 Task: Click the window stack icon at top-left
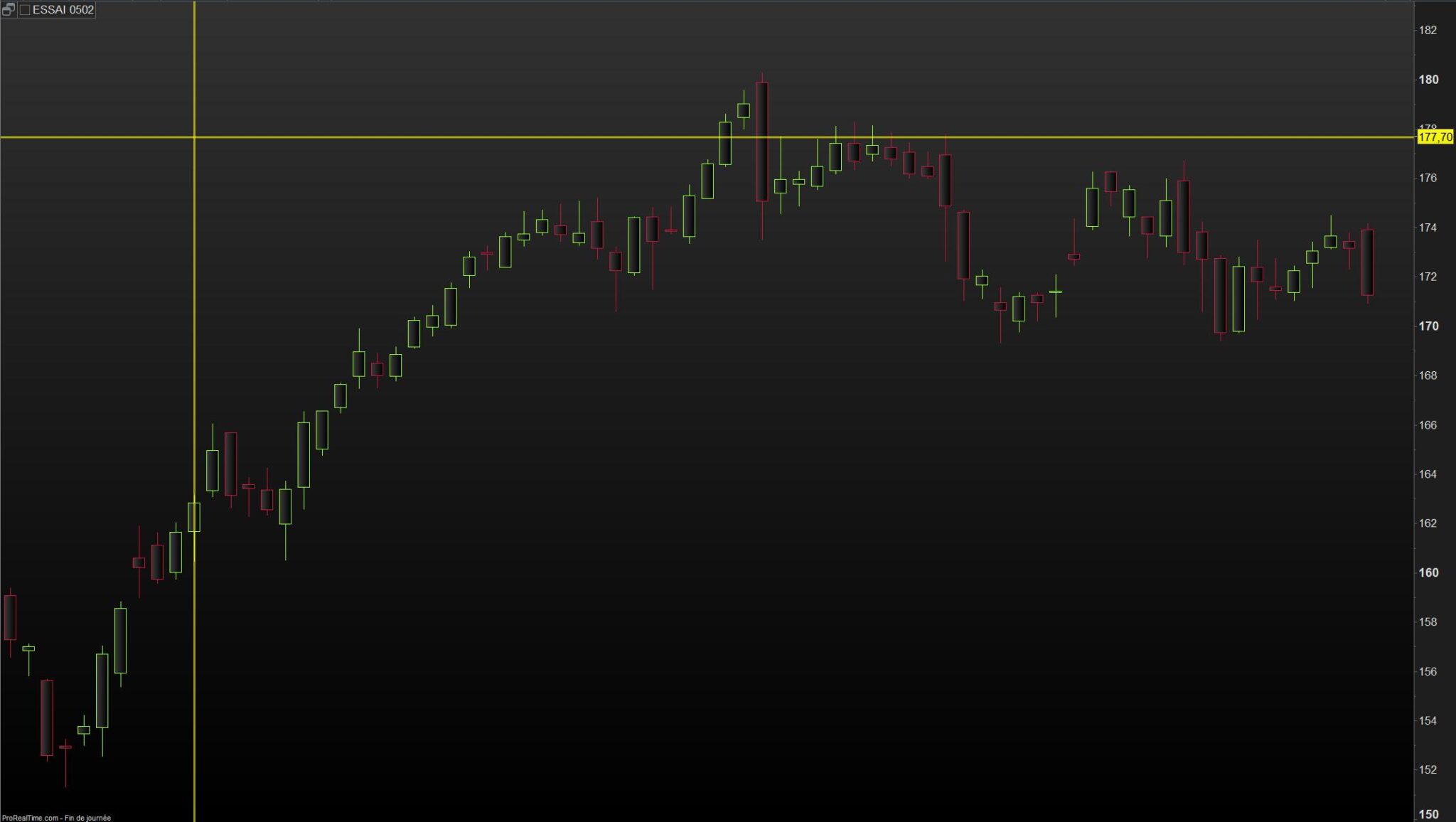click(x=8, y=9)
